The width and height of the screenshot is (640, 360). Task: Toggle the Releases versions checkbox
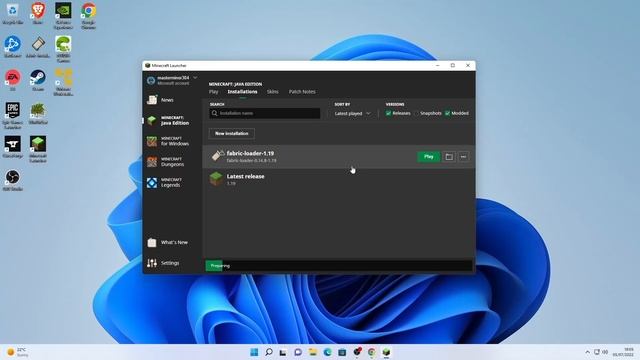(389, 113)
